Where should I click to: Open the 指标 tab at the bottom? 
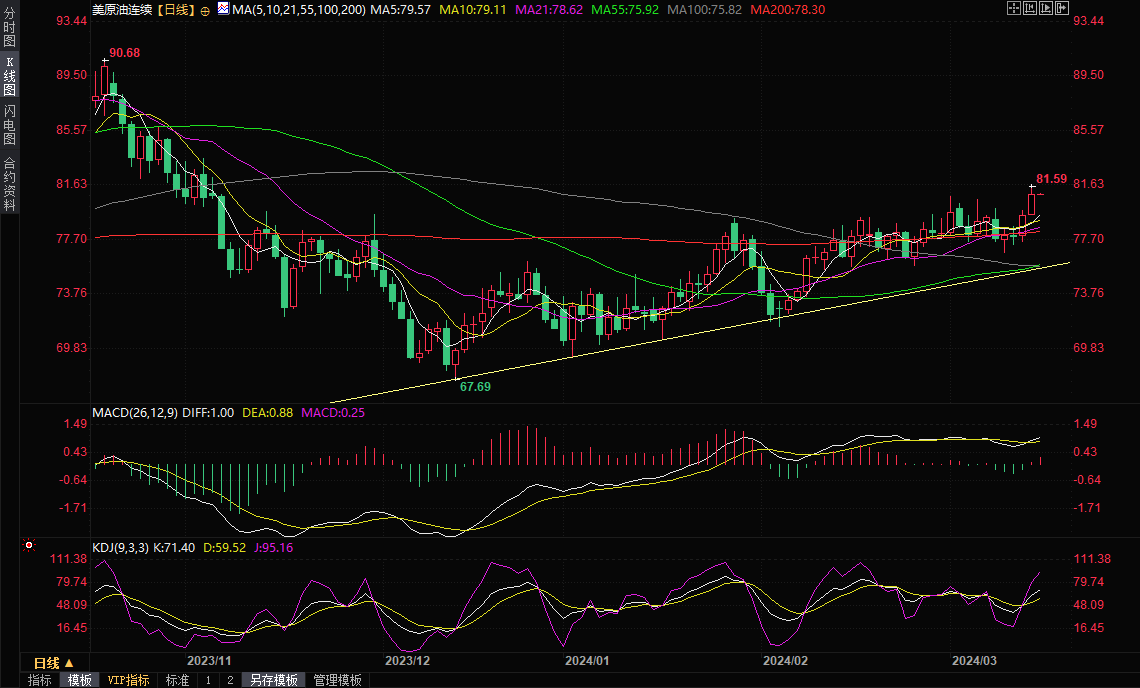point(40,680)
